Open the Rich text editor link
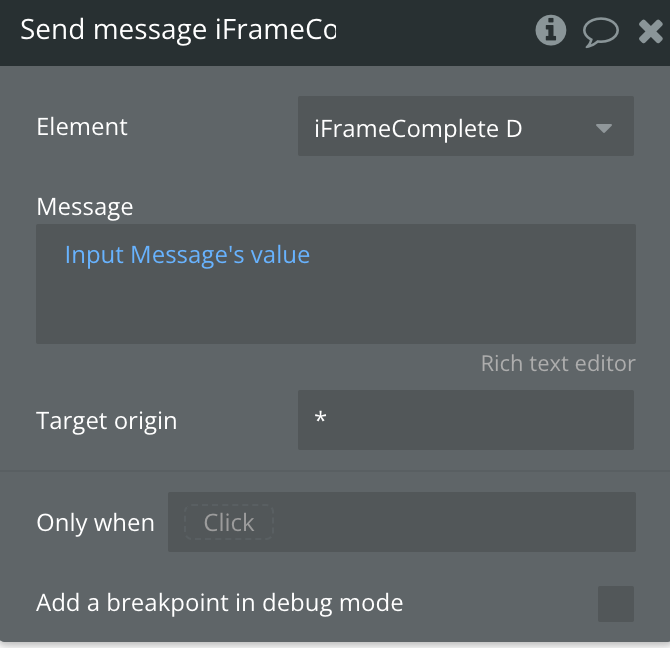This screenshot has height=648, width=670. 558,364
